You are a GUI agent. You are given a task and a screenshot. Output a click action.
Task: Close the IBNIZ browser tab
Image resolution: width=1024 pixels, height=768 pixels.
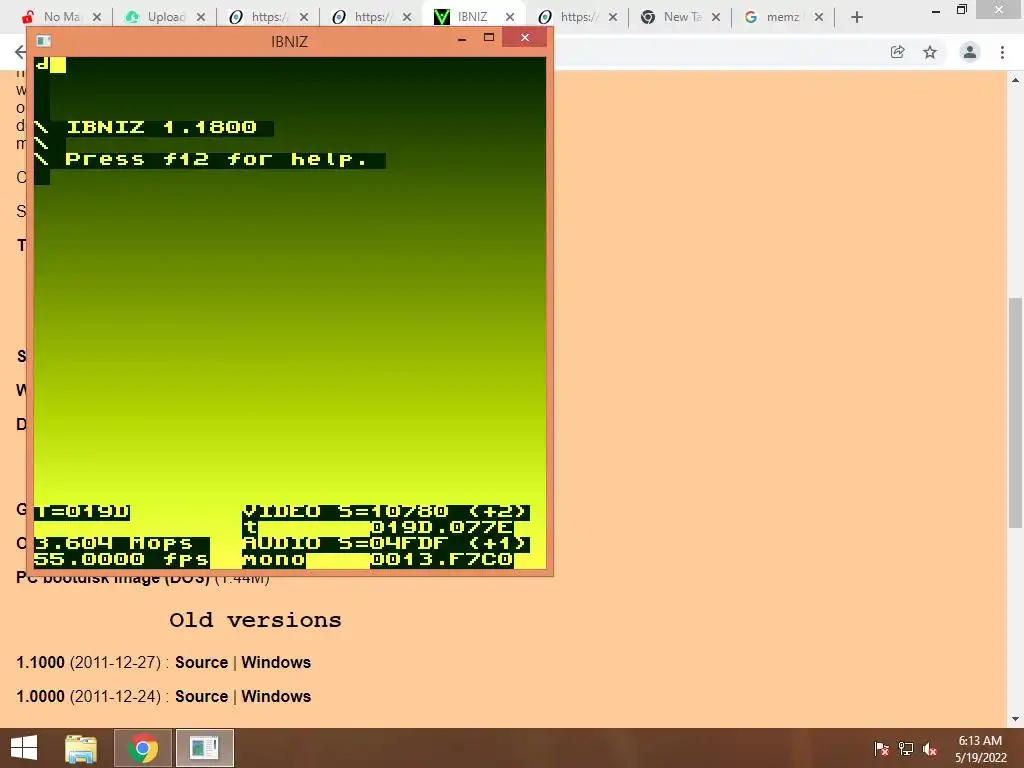click(510, 17)
